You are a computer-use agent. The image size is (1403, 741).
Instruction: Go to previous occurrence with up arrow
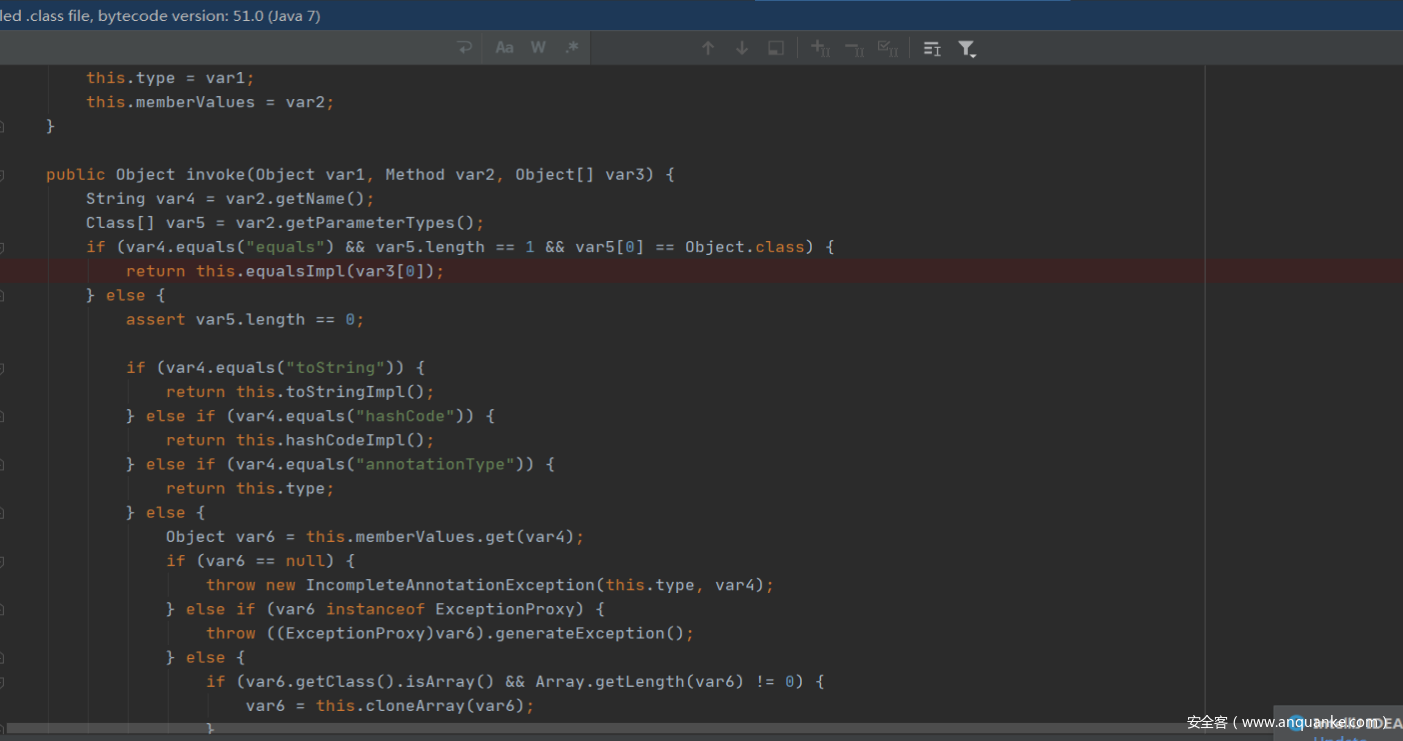pos(708,48)
